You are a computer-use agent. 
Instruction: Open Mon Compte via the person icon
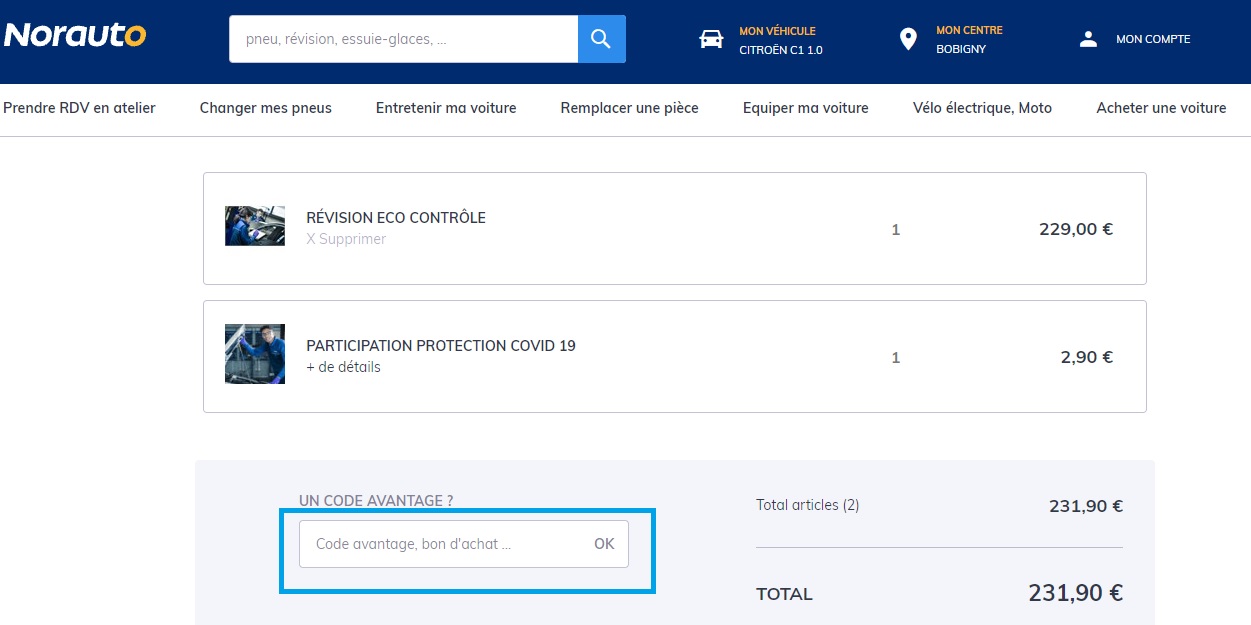[x=1087, y=39]
